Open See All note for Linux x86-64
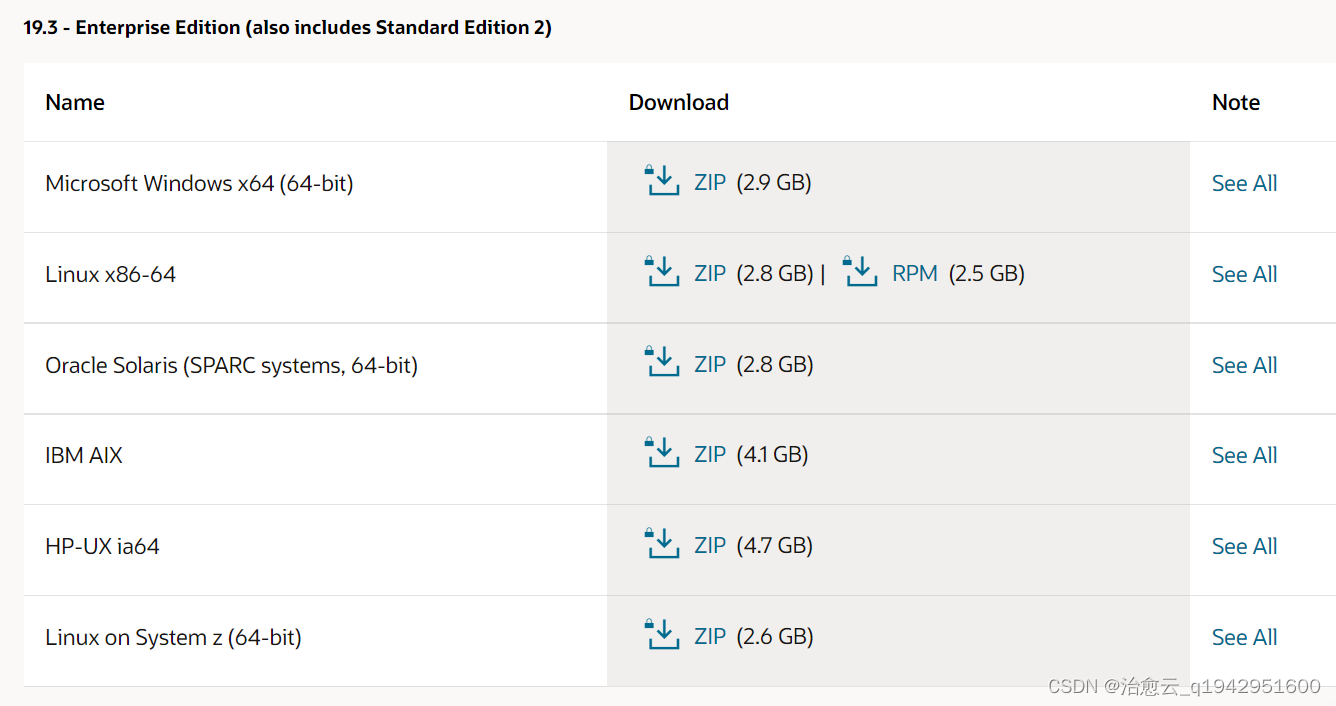The image size is (1336, 706). click(x=1244, y=274)
